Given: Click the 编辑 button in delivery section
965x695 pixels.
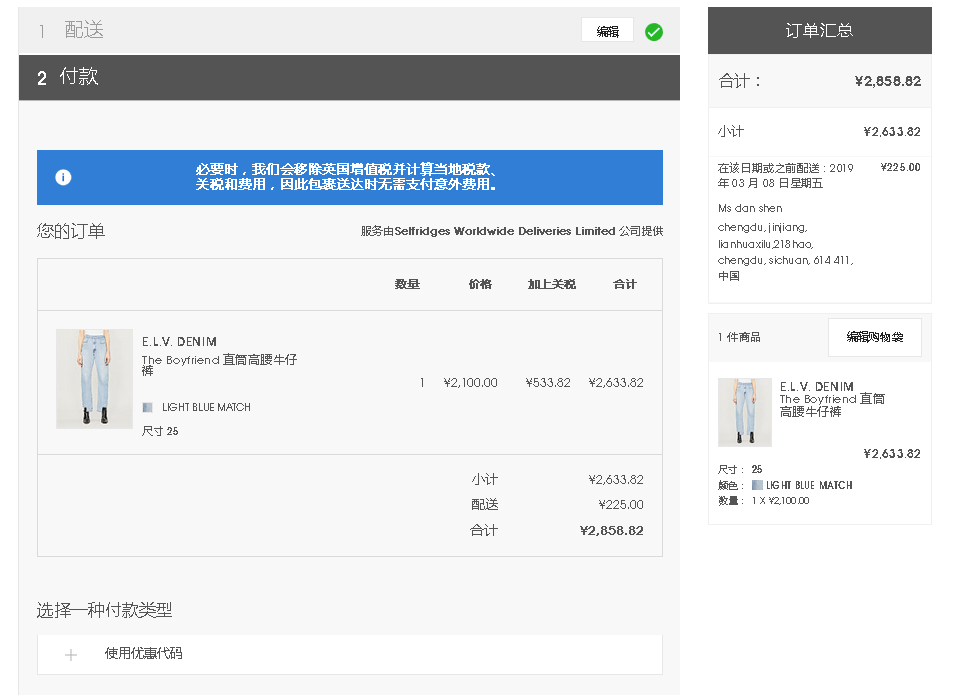Looking at the screenshot, I should point(607,31).
